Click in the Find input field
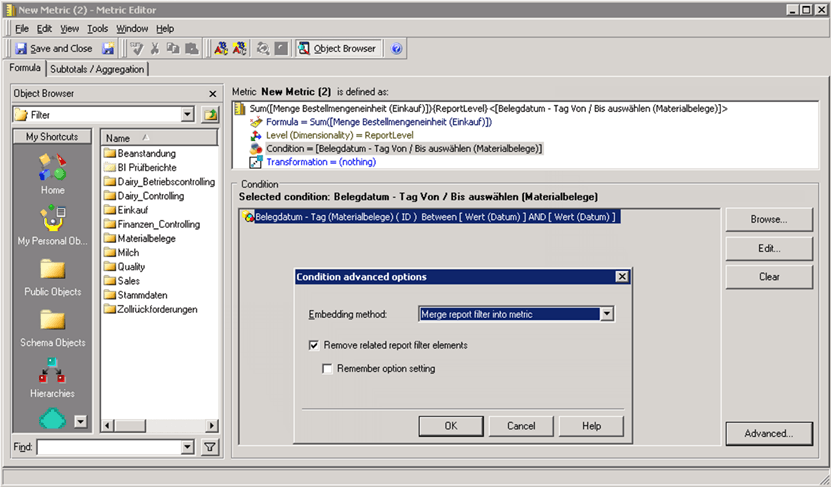 pyautogui.click(x=109, y=447)
